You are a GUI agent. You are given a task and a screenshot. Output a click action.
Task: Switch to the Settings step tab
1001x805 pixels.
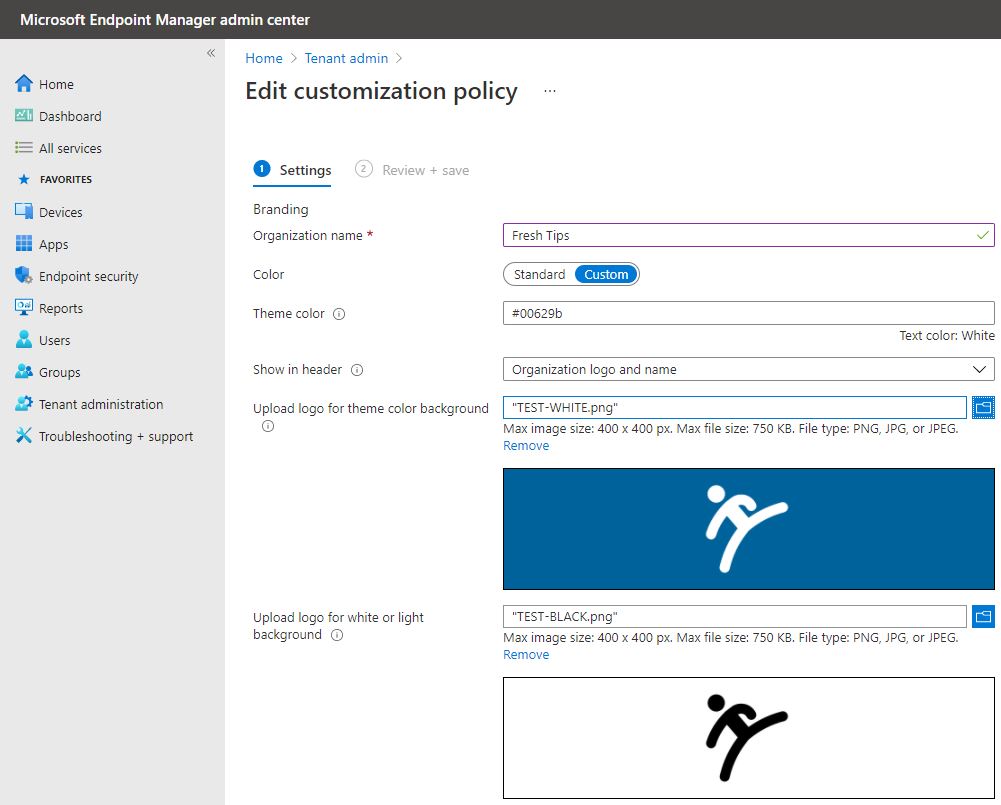(292, 170)
